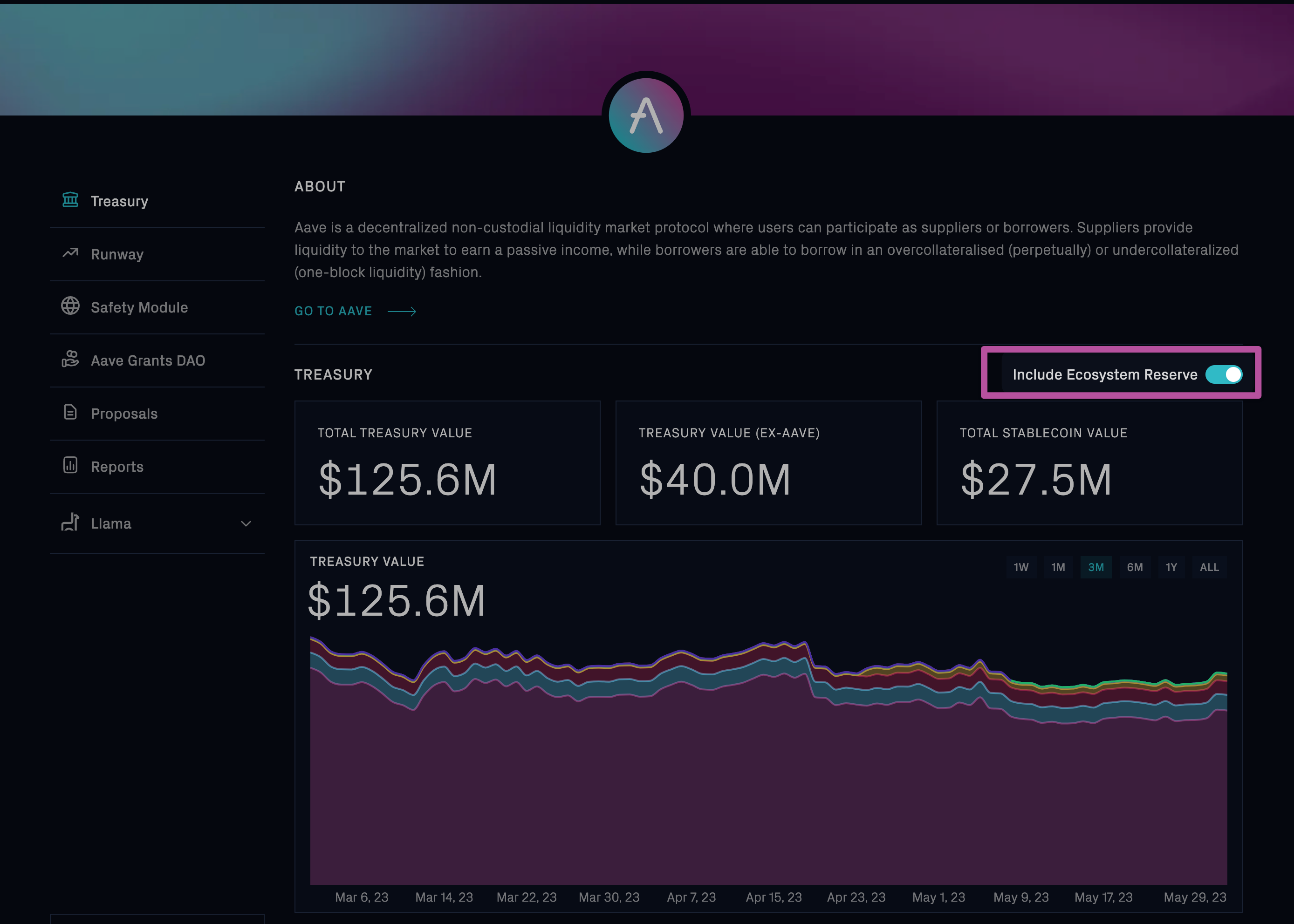
Task: Open the Reports section
Action: click(157, 467)
